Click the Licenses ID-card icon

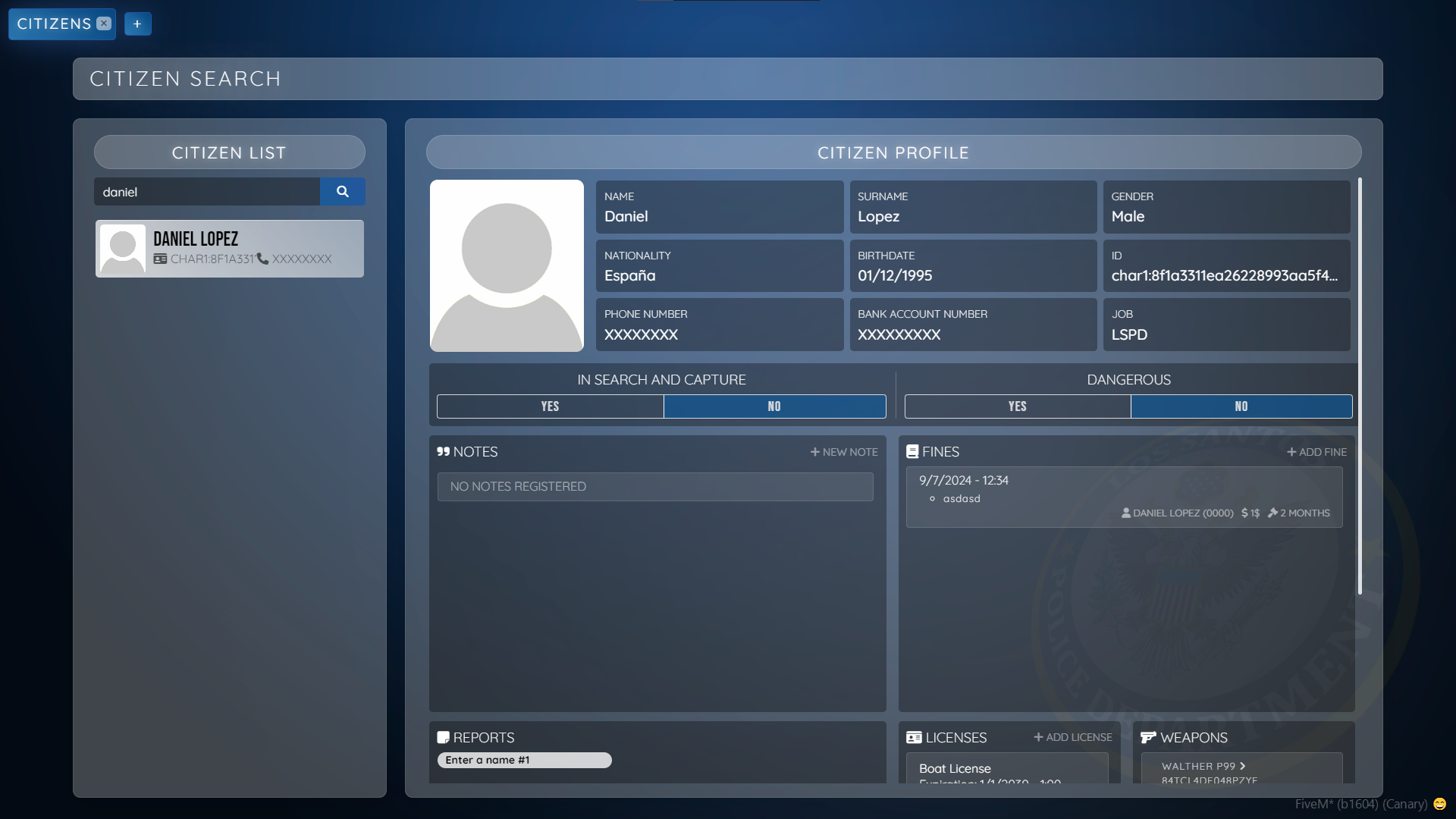(x=914, y=738)
